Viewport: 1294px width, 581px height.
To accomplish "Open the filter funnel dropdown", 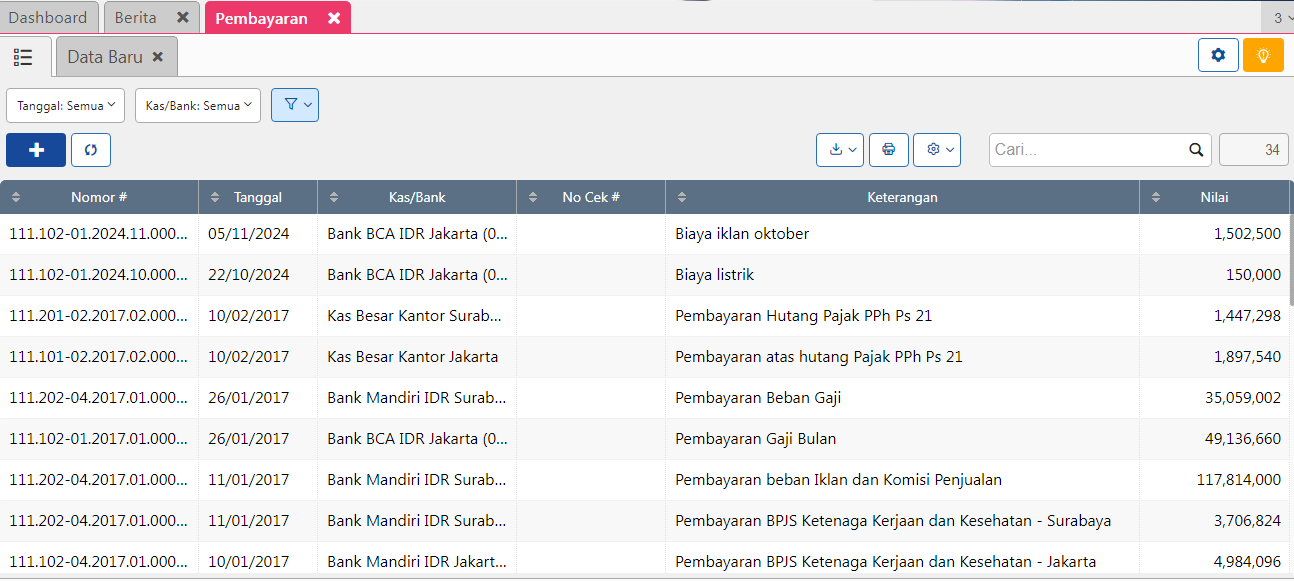I will tap(295, 105).
